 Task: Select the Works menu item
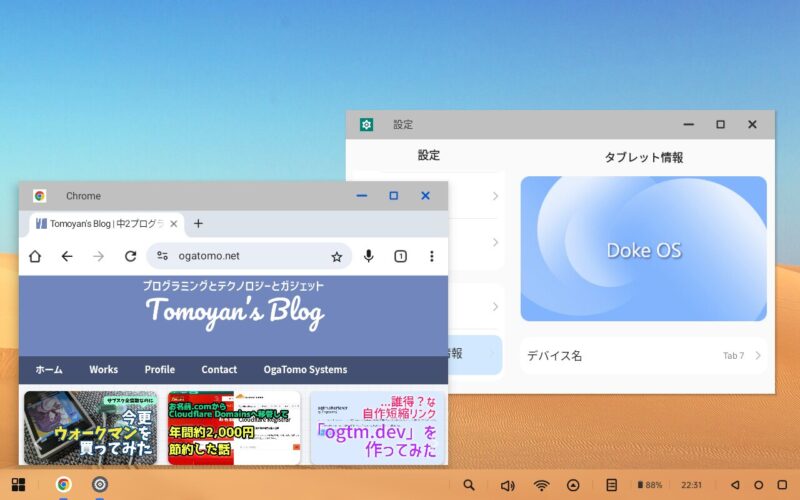click(103, 369)
